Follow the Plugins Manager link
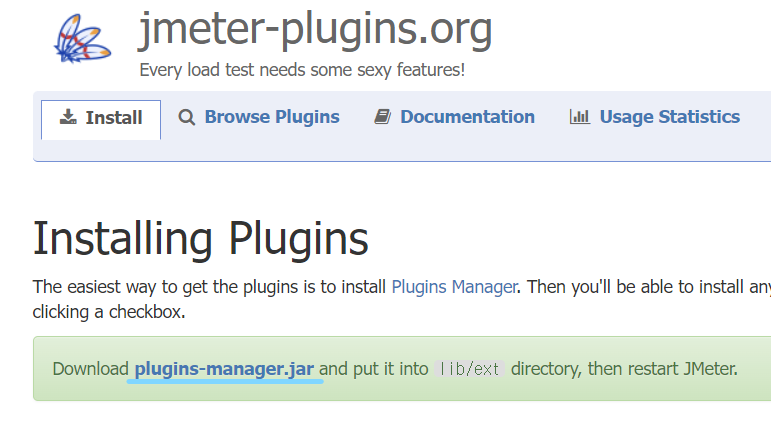The width and height of the screenshot is (771, 422). pos(454,287)
